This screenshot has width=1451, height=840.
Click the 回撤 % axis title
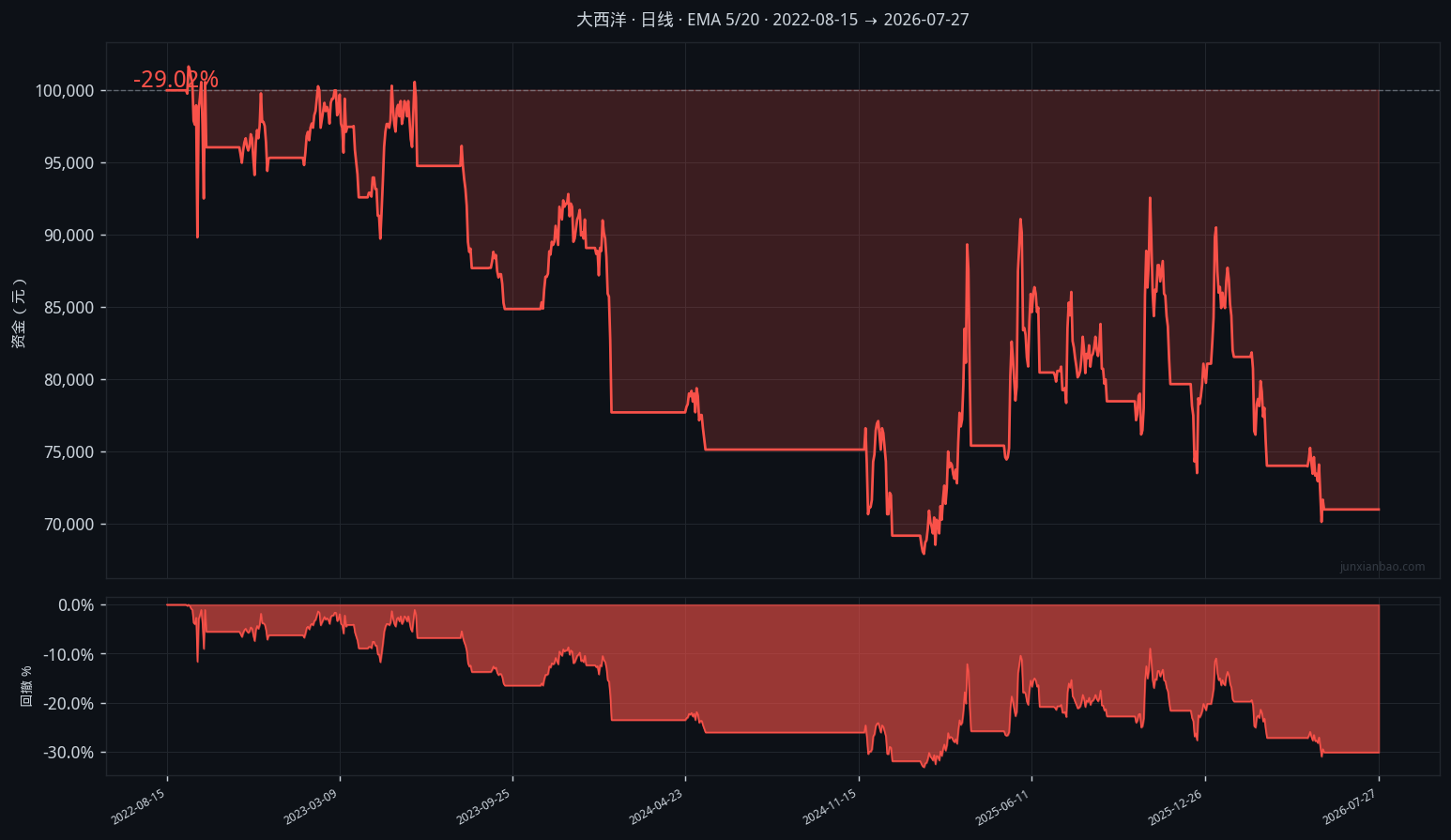26,686
